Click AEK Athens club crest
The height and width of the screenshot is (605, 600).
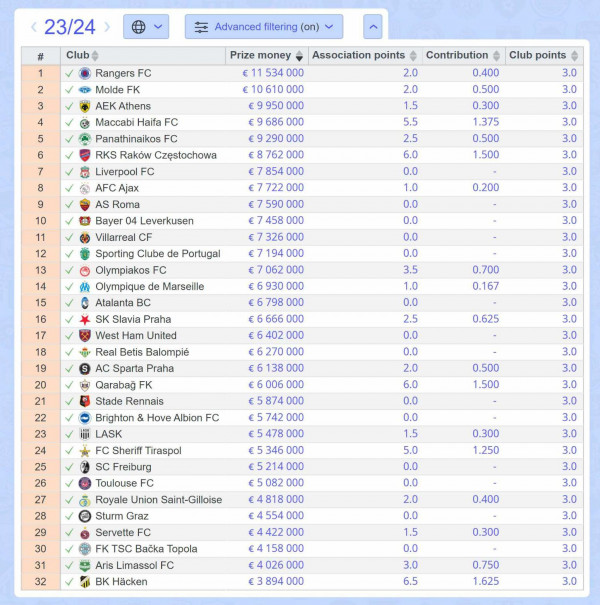[x=85, y=106]
